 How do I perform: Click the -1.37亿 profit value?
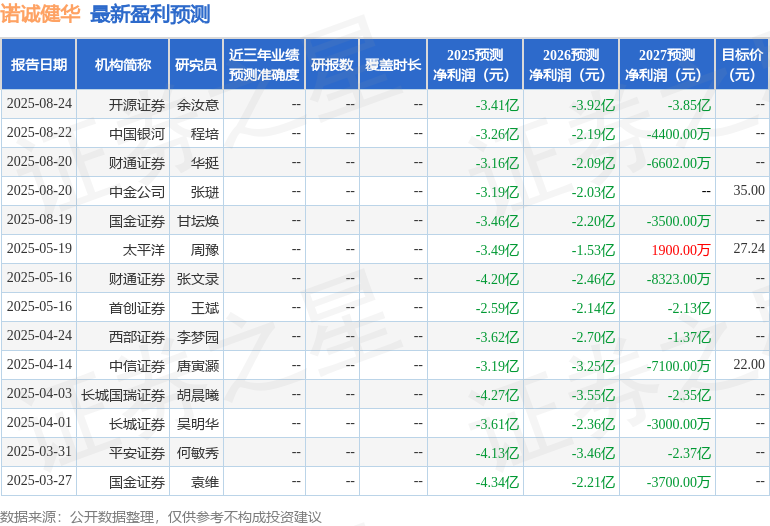click(689, 336)
